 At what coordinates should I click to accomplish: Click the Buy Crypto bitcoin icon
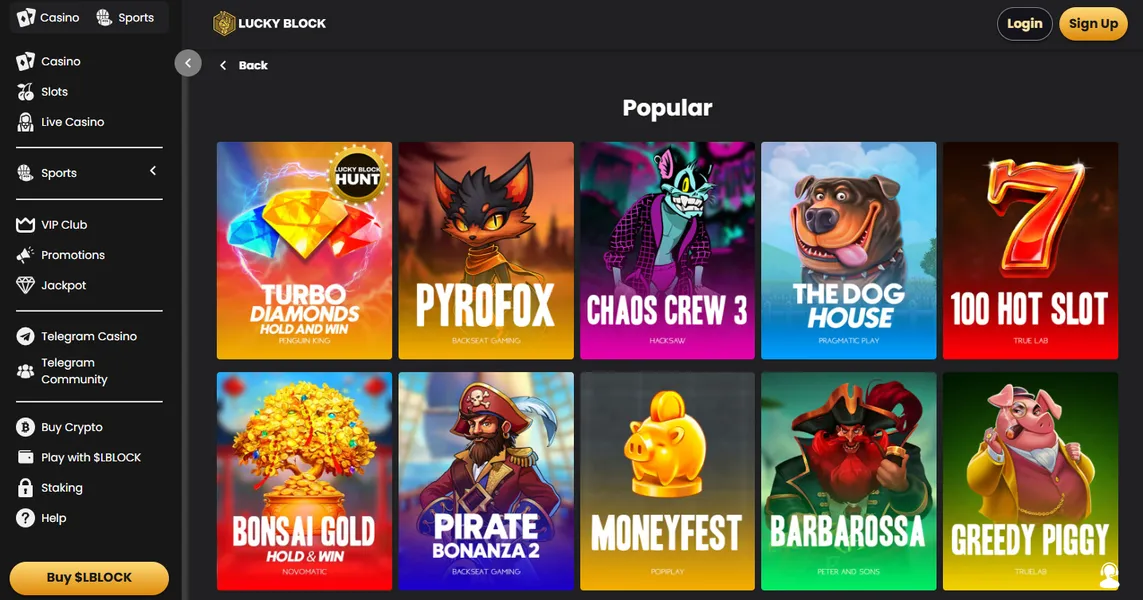pyautogui.click(x=26, y=427)
